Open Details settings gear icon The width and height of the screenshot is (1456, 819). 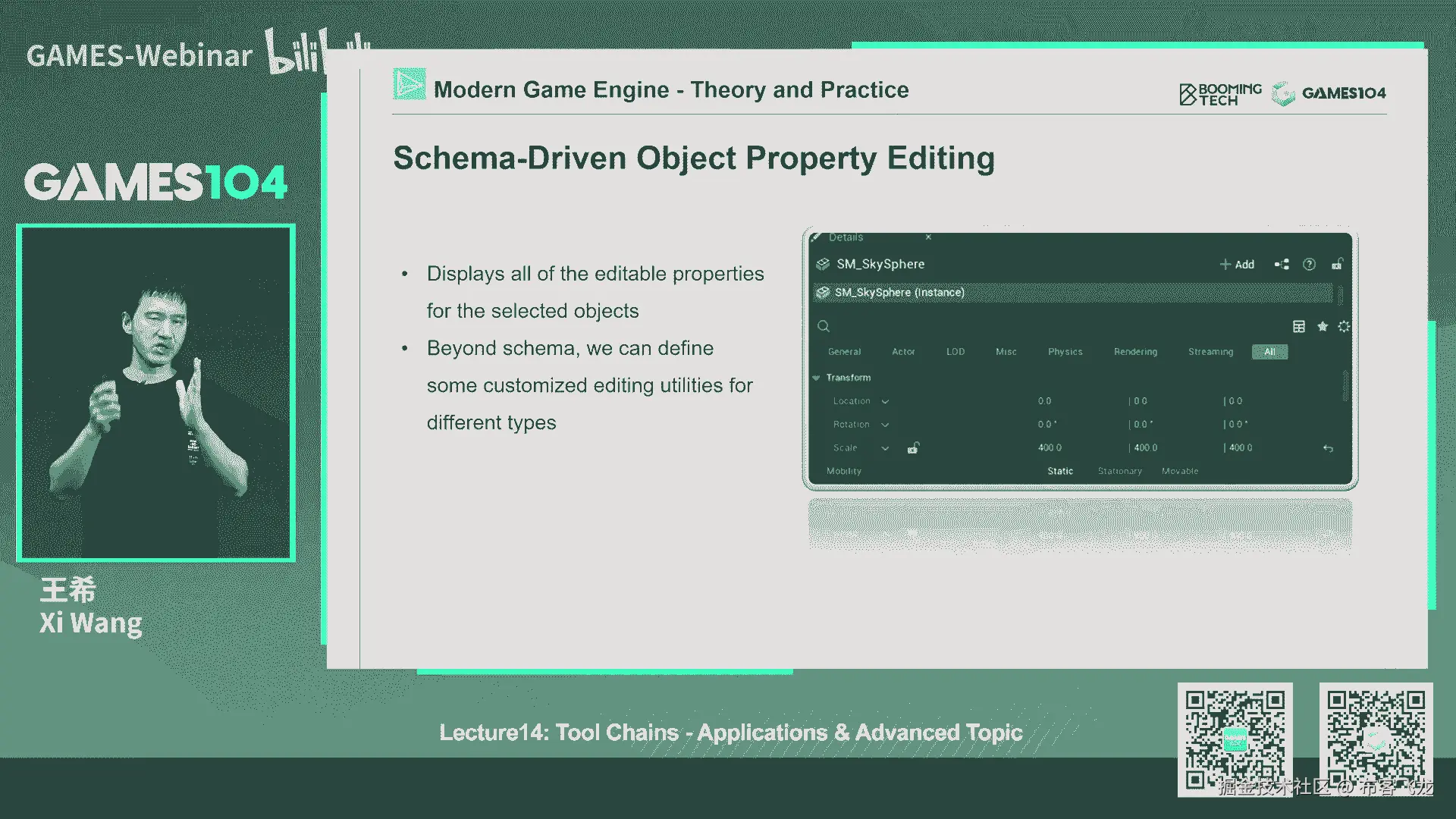[1344, 327]
